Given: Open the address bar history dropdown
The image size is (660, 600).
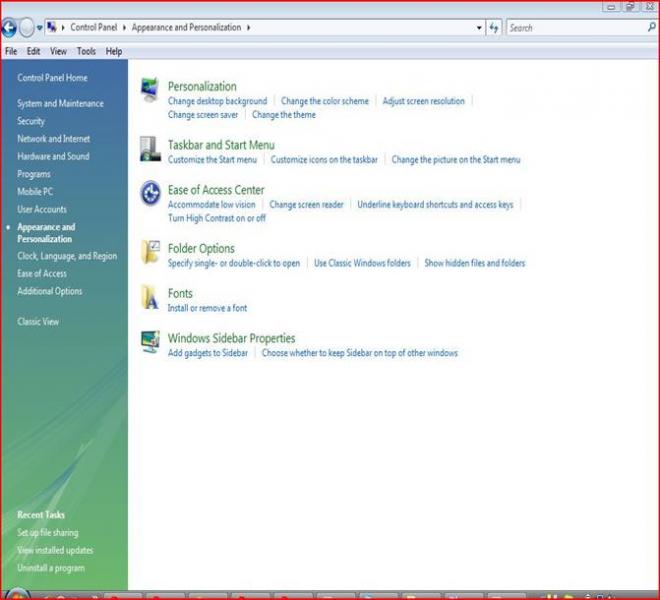Looking at the screenshot, I should coord(479,28).
